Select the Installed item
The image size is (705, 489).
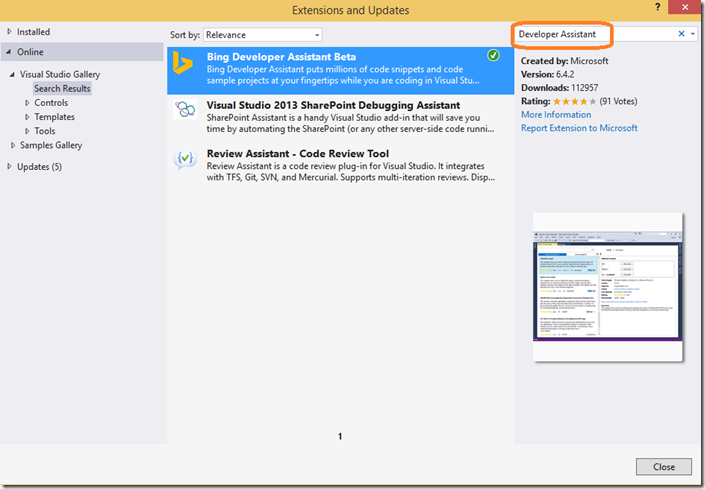33,32
